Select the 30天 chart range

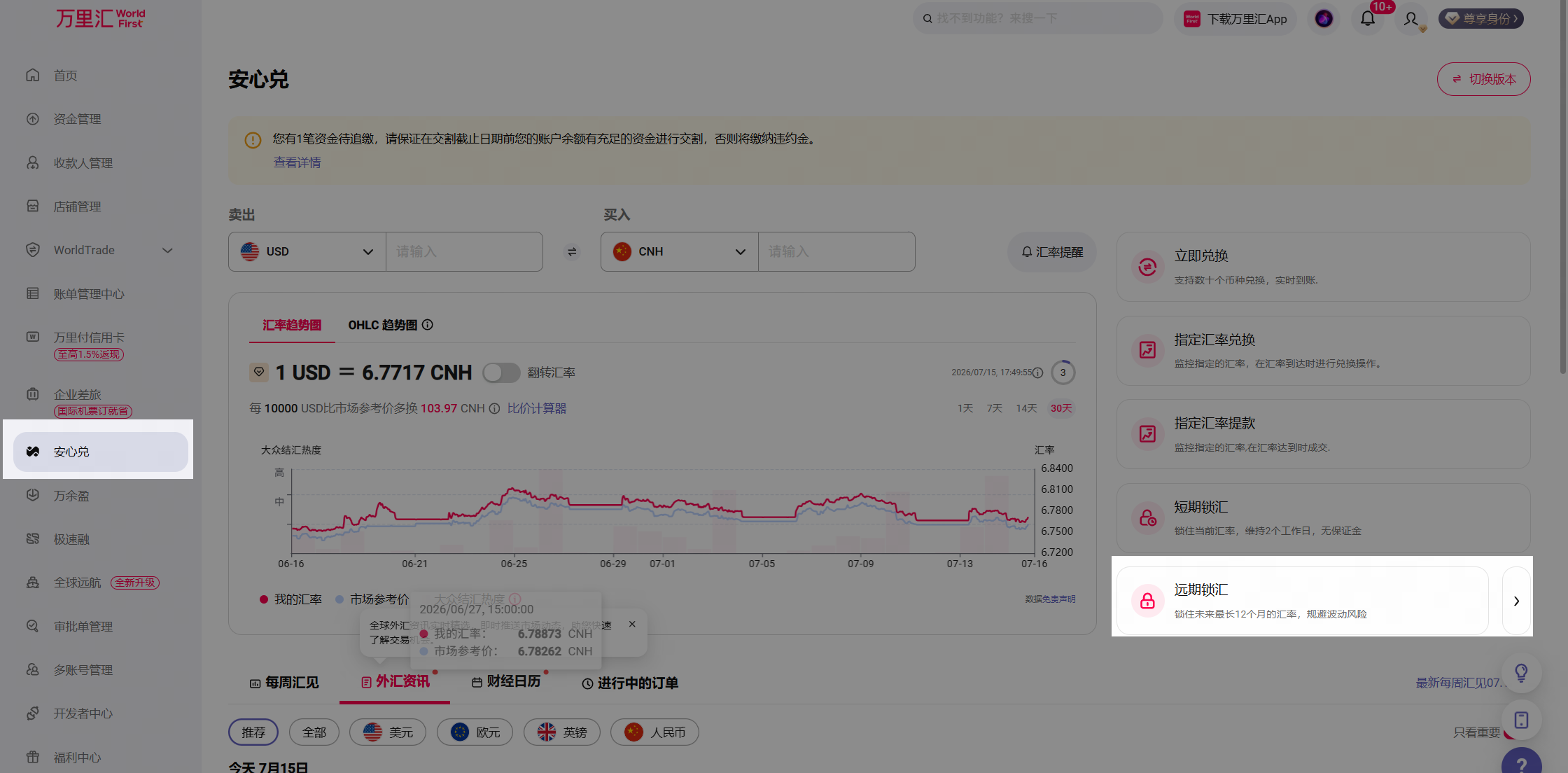(x=1061, y=408)
